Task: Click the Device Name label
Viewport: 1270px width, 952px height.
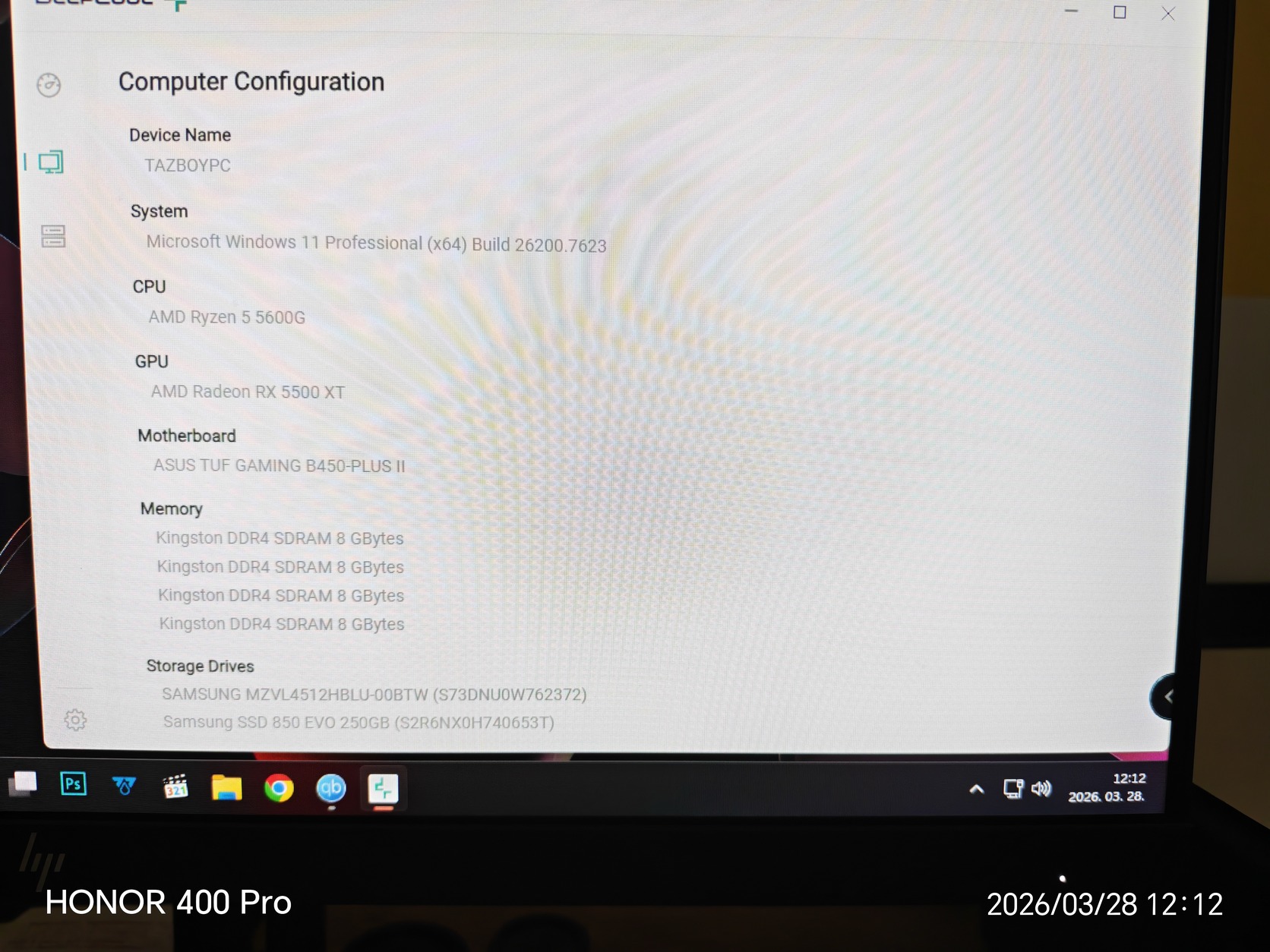Action: (x=180, y=135)
